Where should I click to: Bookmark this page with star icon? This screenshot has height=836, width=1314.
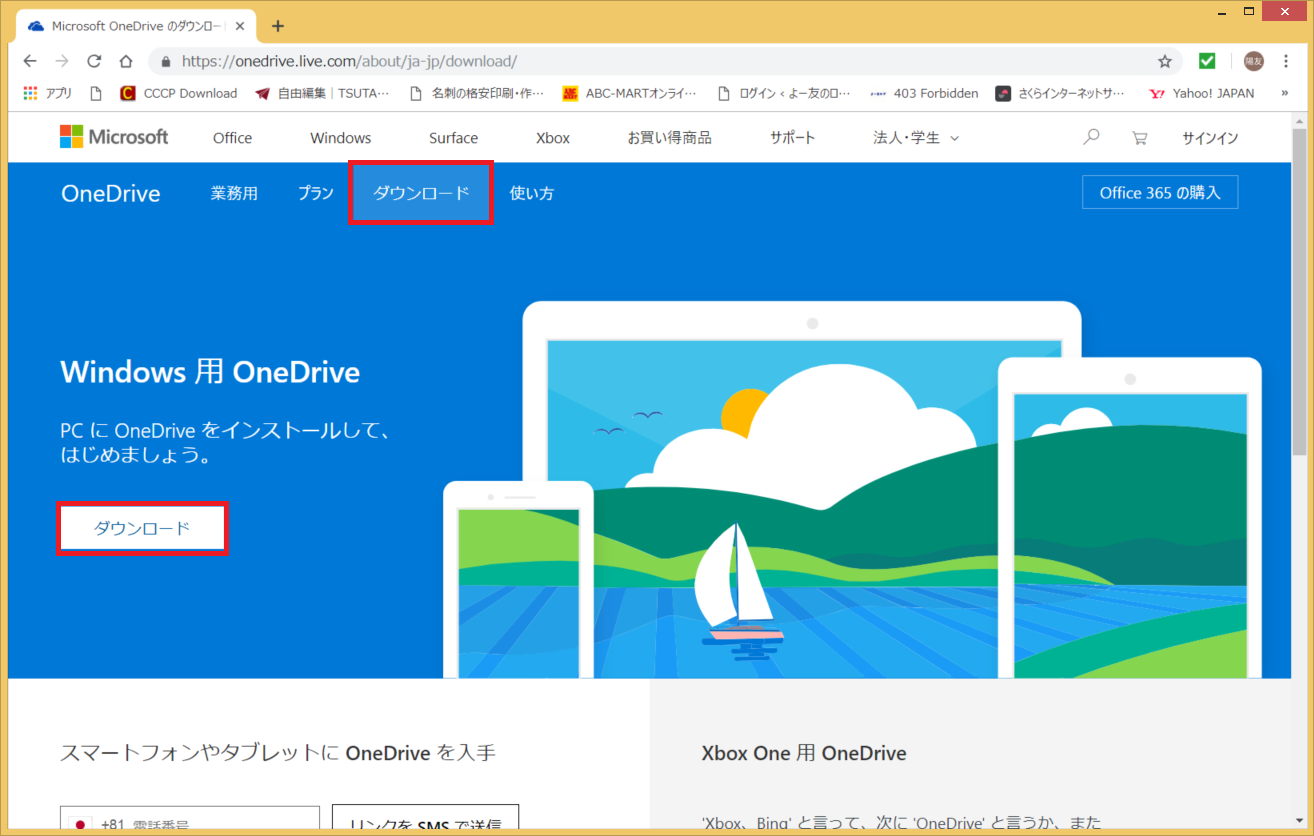tap(1165, 61)
